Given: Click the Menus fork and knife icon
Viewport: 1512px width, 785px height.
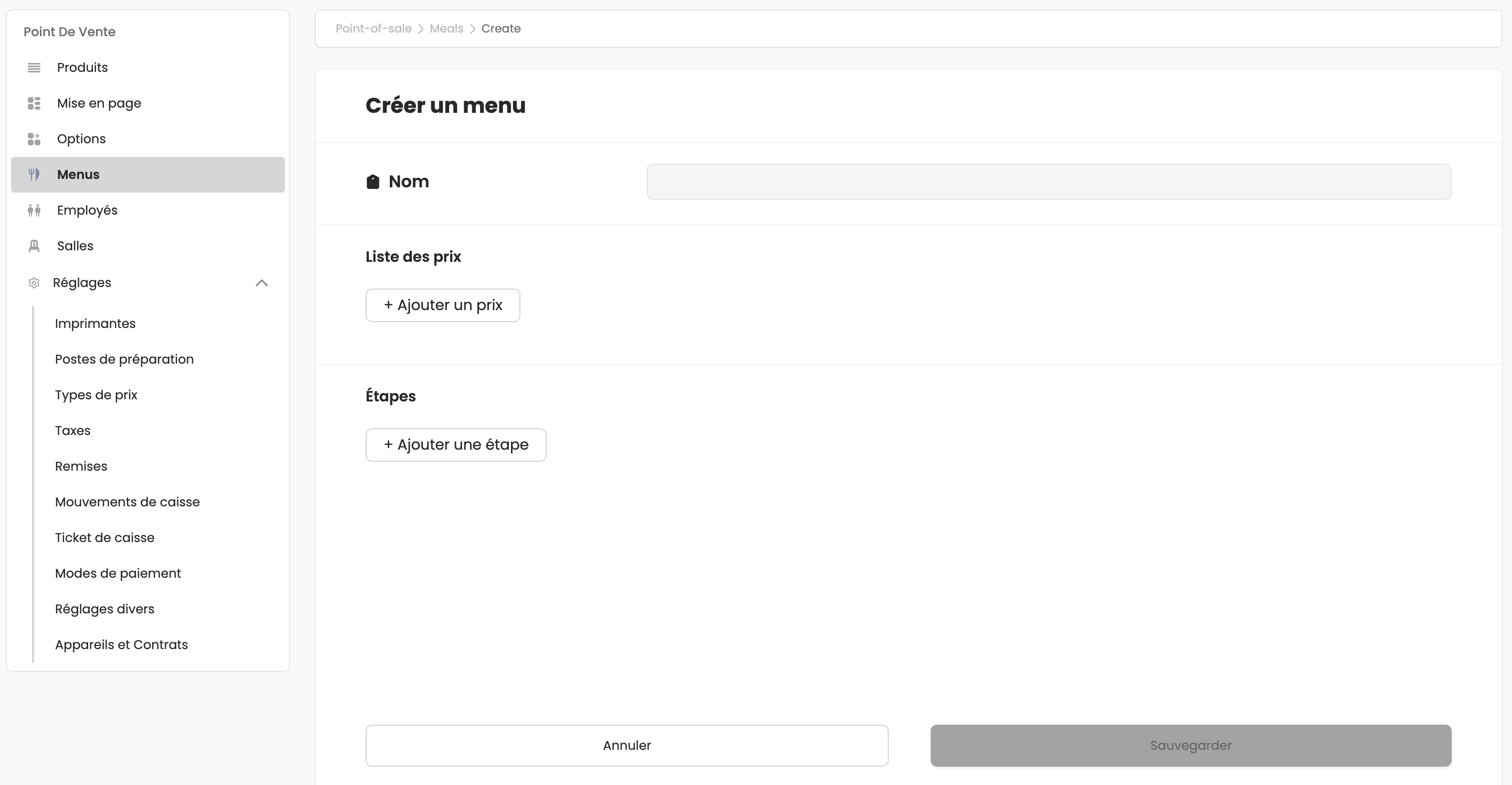Looking at the screenshot, I should (34, 174).
